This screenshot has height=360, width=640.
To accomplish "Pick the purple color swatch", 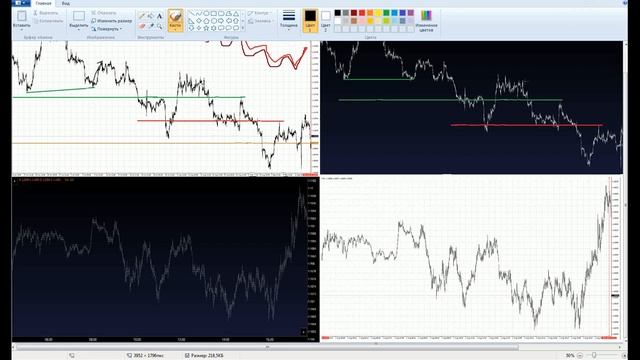I will tap(411, 13).
